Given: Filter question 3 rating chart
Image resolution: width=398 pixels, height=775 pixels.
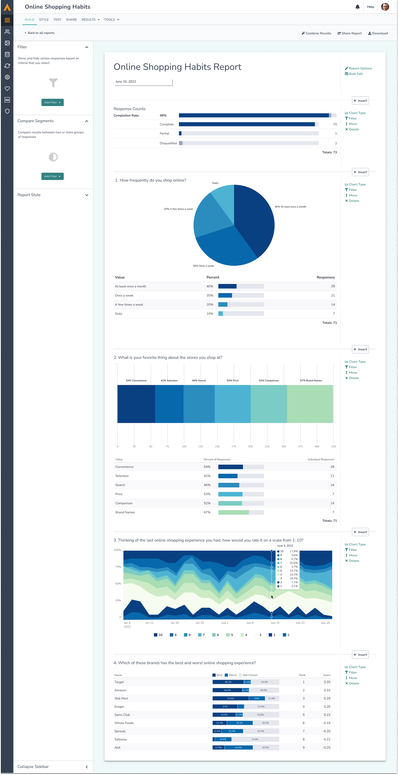Looking at the screenshot, I should click(x=351, y=550).
